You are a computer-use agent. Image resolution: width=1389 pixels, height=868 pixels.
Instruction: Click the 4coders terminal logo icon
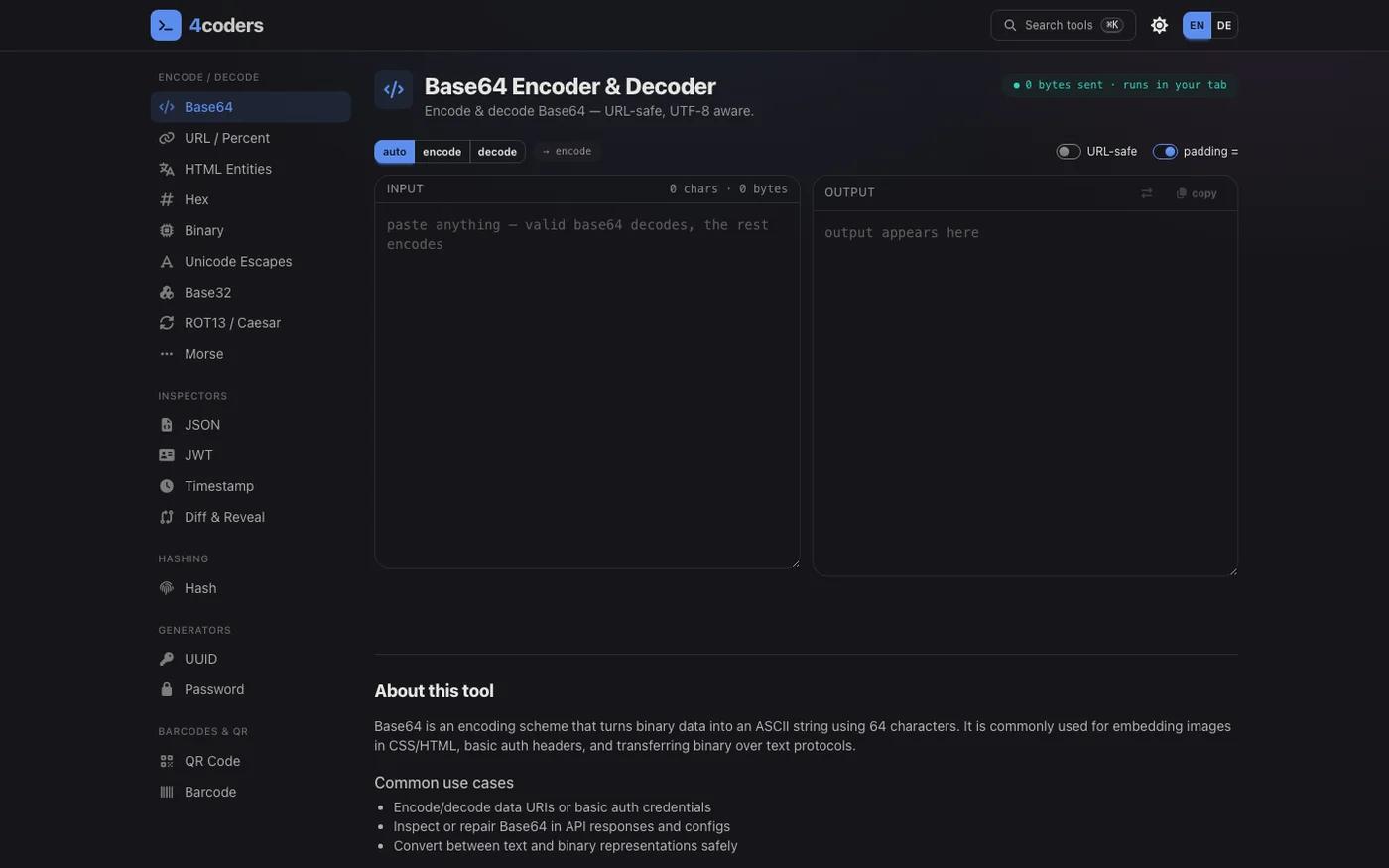pos(166,25)
